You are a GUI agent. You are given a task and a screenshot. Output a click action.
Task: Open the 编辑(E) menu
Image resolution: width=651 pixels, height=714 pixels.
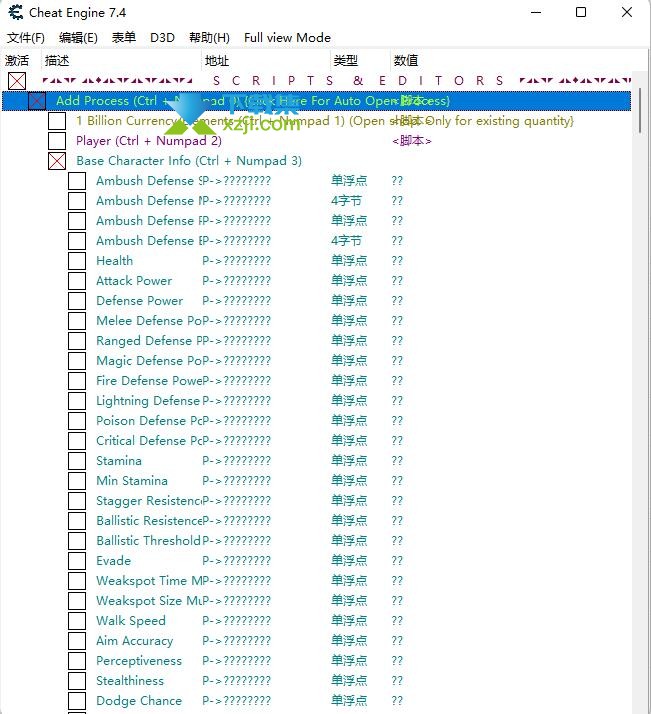tap(78, 38)
